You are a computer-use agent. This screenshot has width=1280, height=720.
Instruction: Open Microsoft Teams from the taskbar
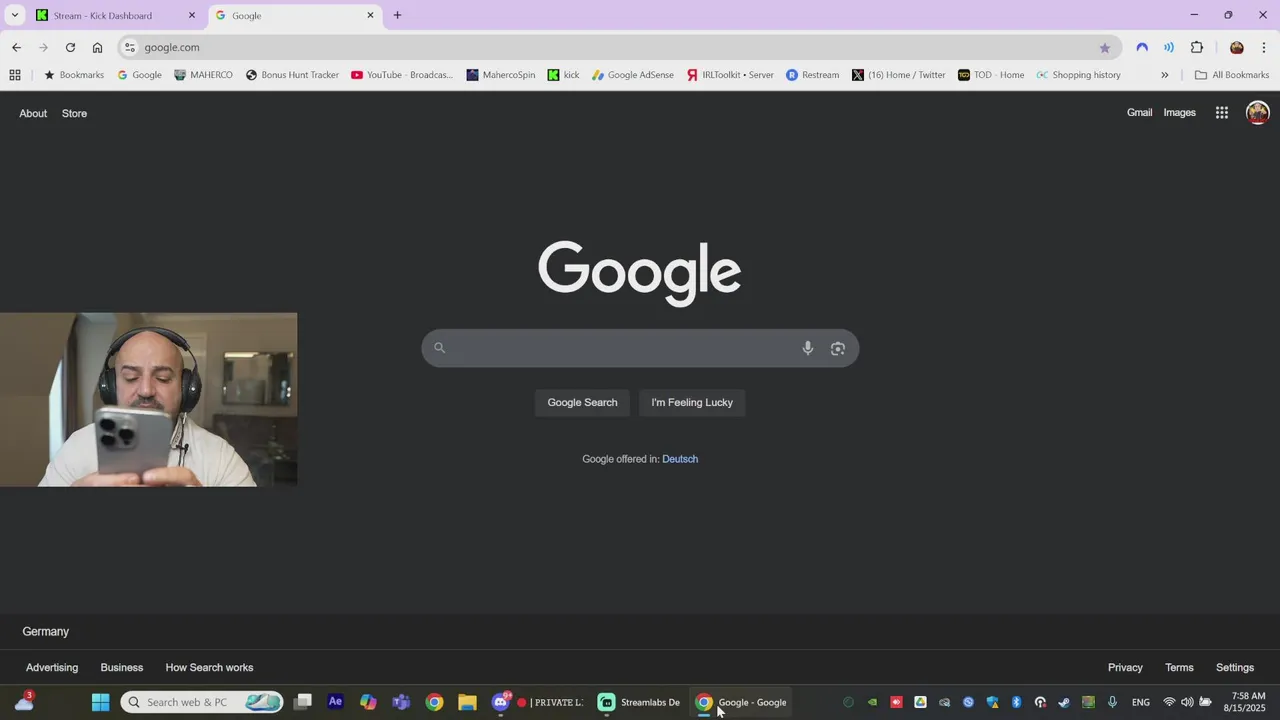[x=401, y=702]
